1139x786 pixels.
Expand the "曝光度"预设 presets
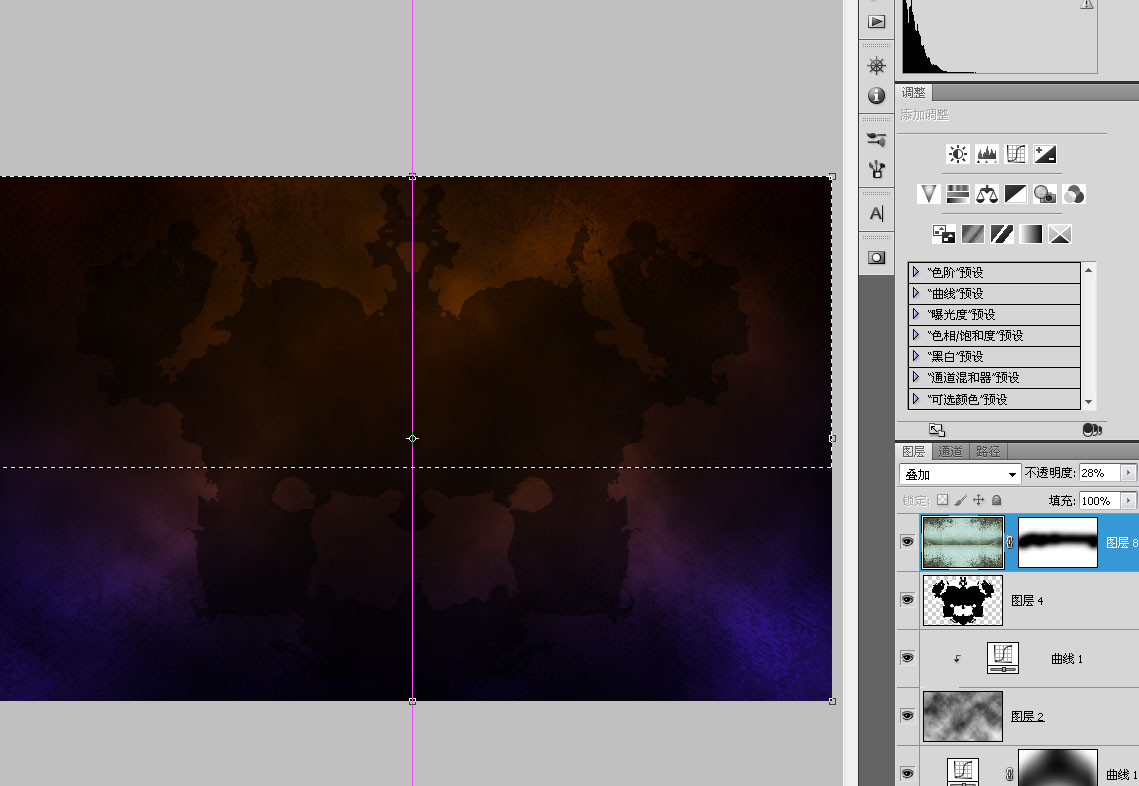point(916,314)
